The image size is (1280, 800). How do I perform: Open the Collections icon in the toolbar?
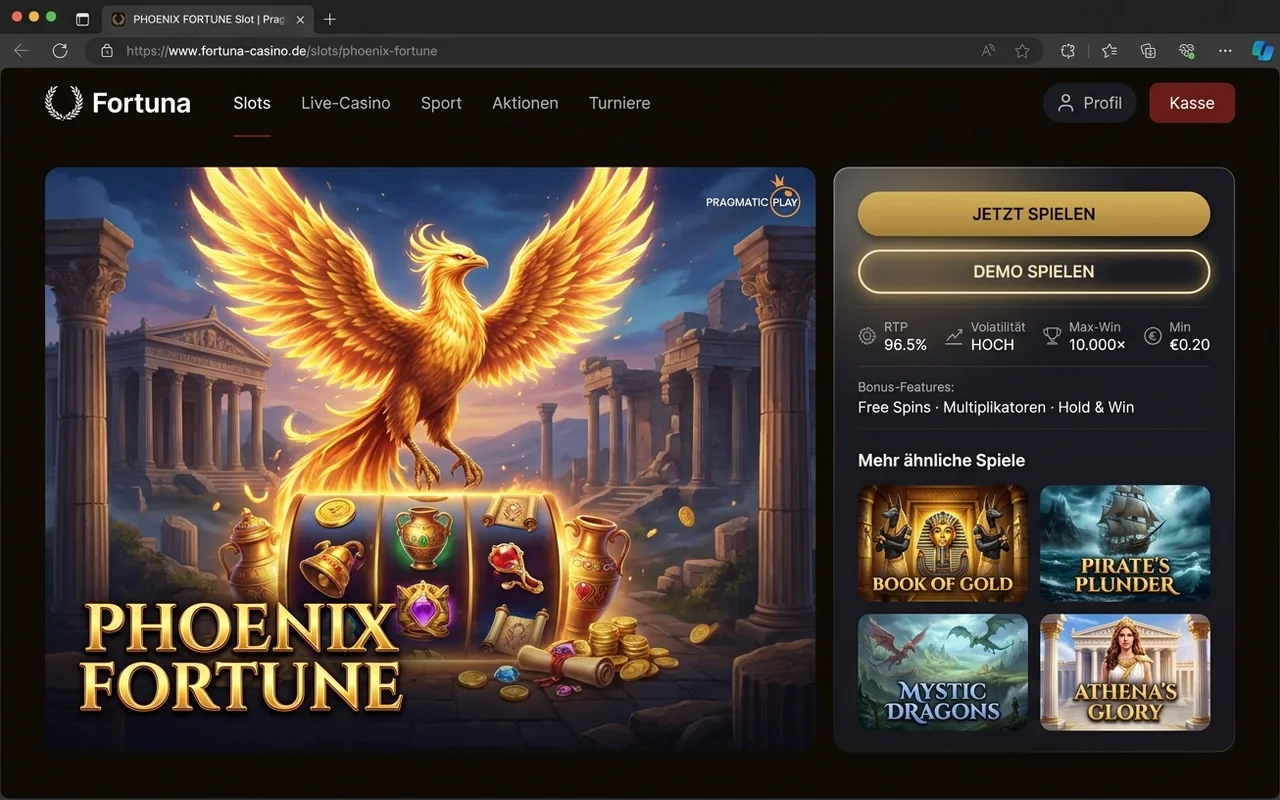[x=1148, y=51]
